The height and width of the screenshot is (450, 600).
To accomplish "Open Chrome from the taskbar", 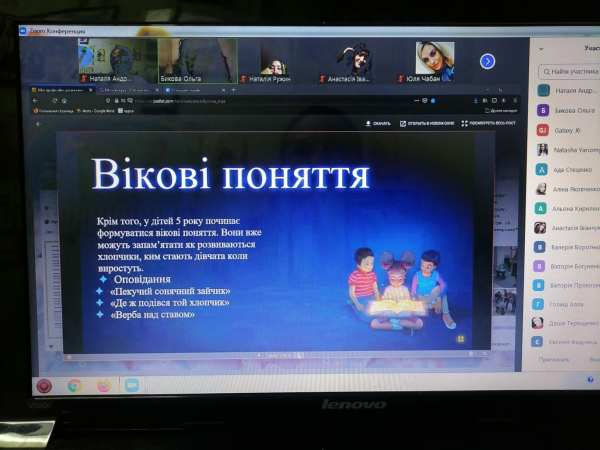I will tap(74, 385).
